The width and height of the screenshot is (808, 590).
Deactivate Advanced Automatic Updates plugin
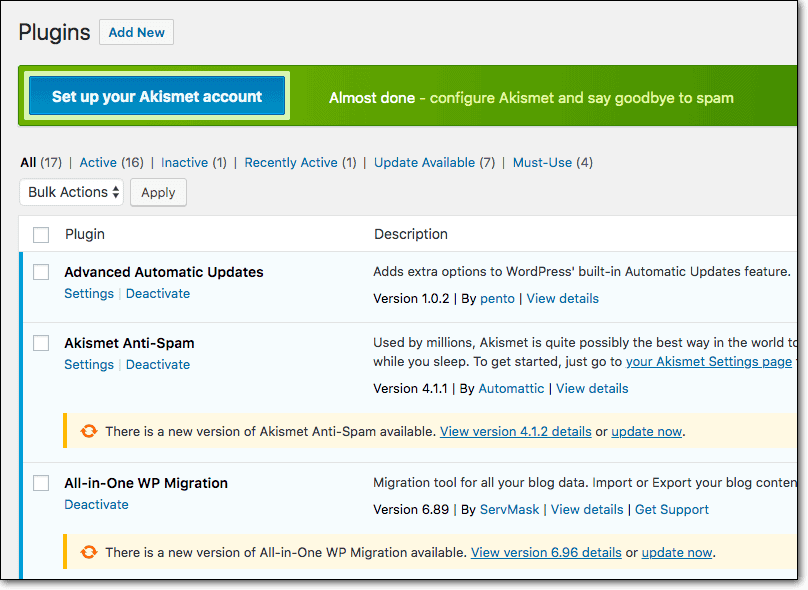click(x=158, y=294)
